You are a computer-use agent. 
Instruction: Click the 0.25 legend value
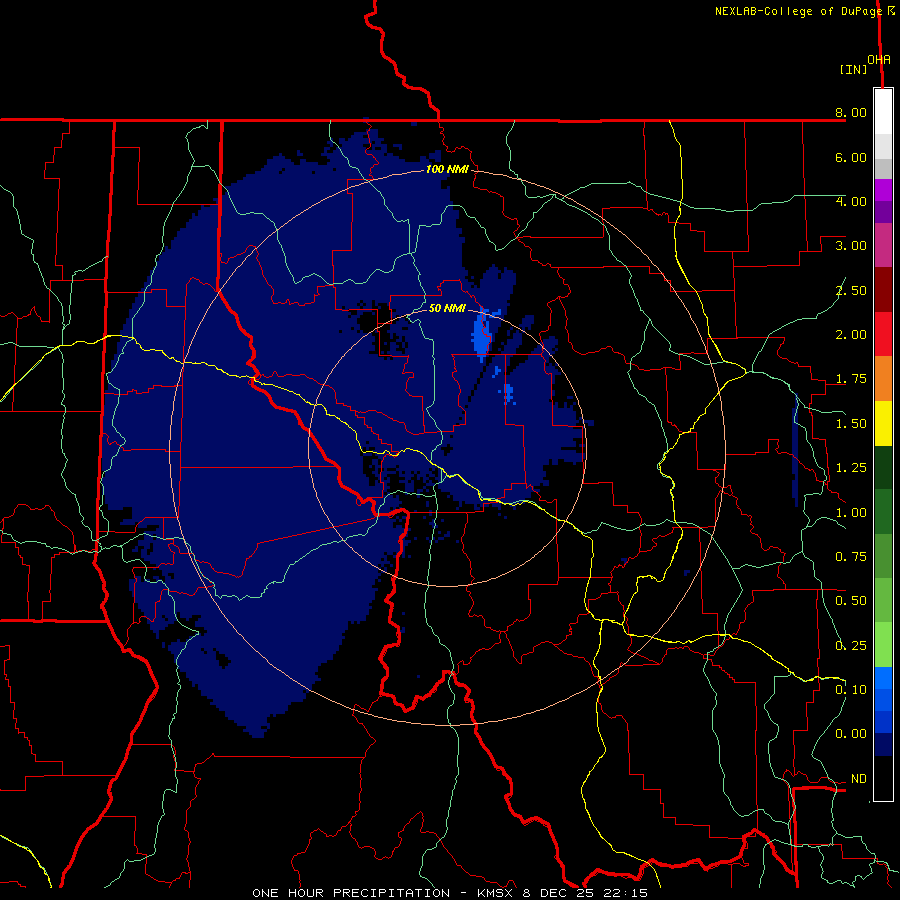851,646
